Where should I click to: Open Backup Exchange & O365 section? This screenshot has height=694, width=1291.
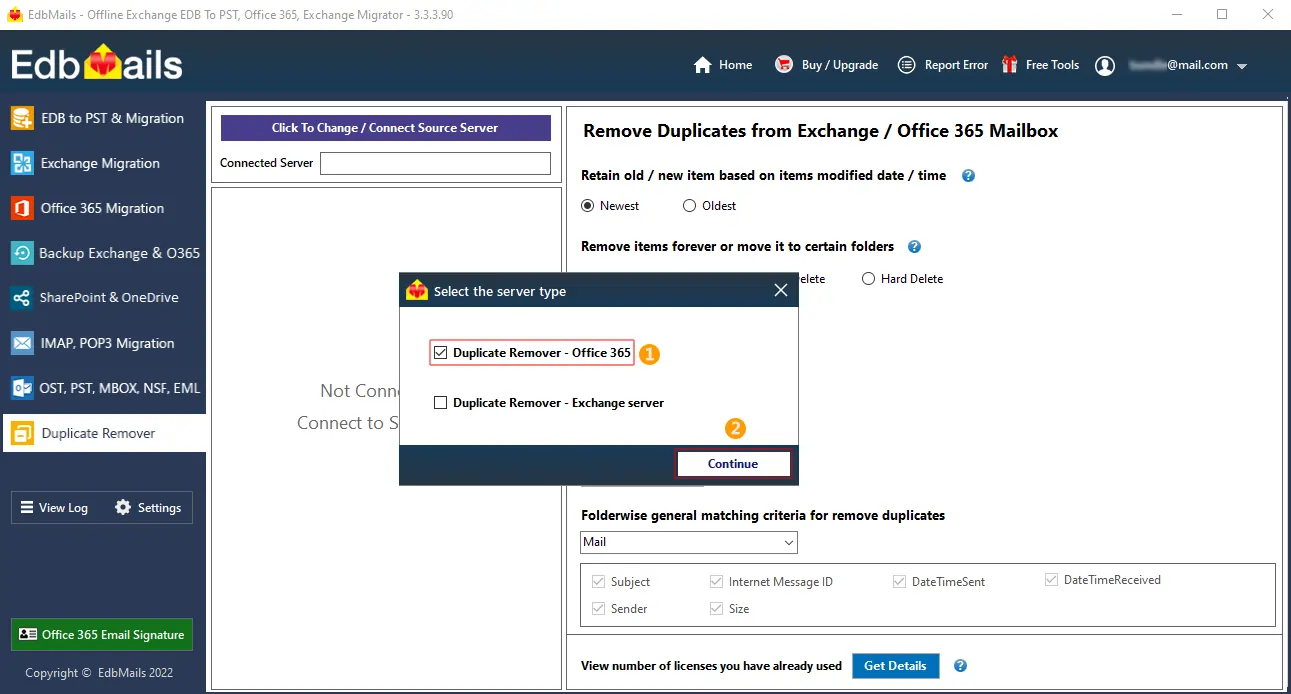click(104, 253)
